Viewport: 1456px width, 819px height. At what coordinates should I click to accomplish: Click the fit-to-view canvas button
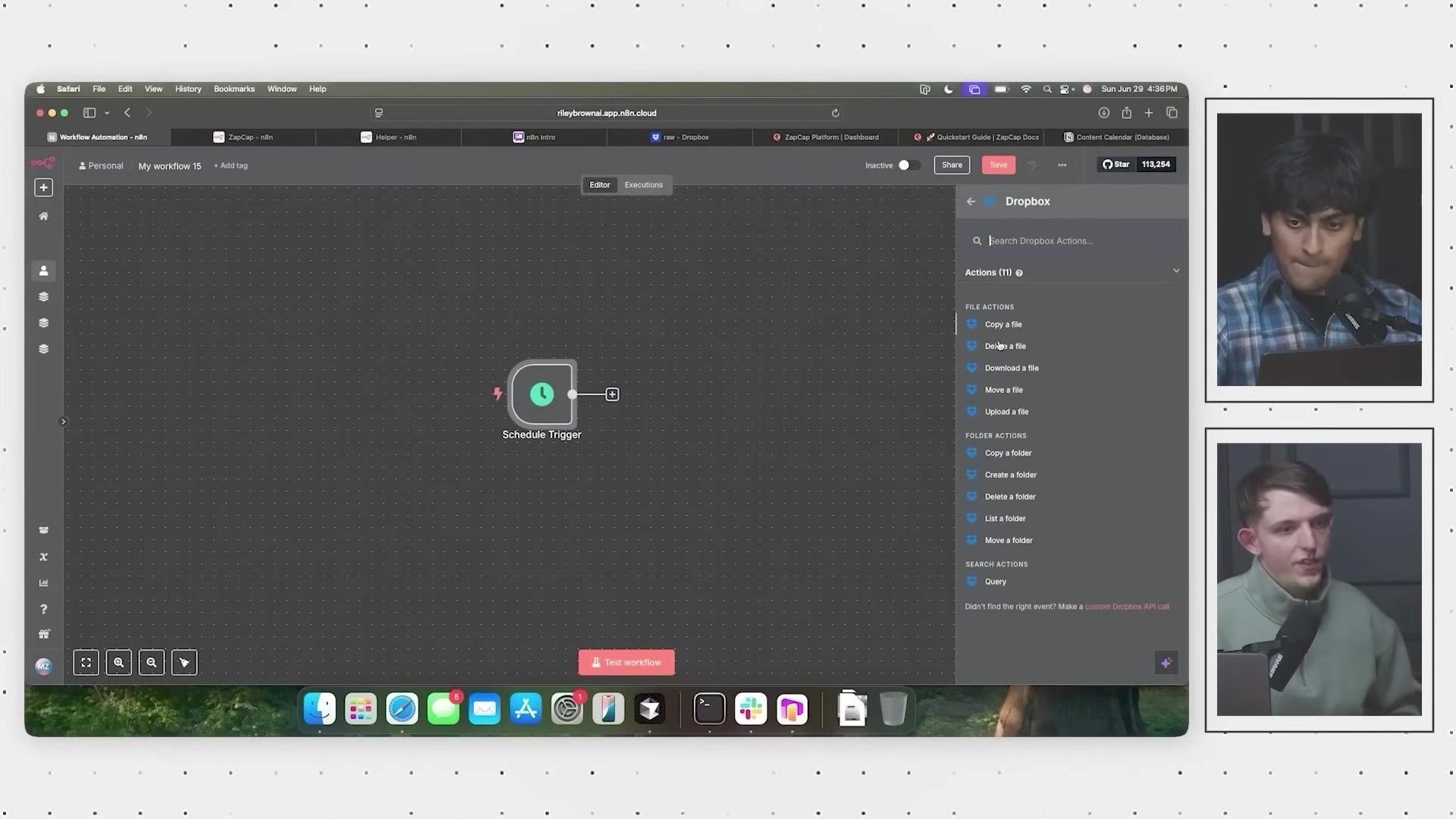point(86,663)
